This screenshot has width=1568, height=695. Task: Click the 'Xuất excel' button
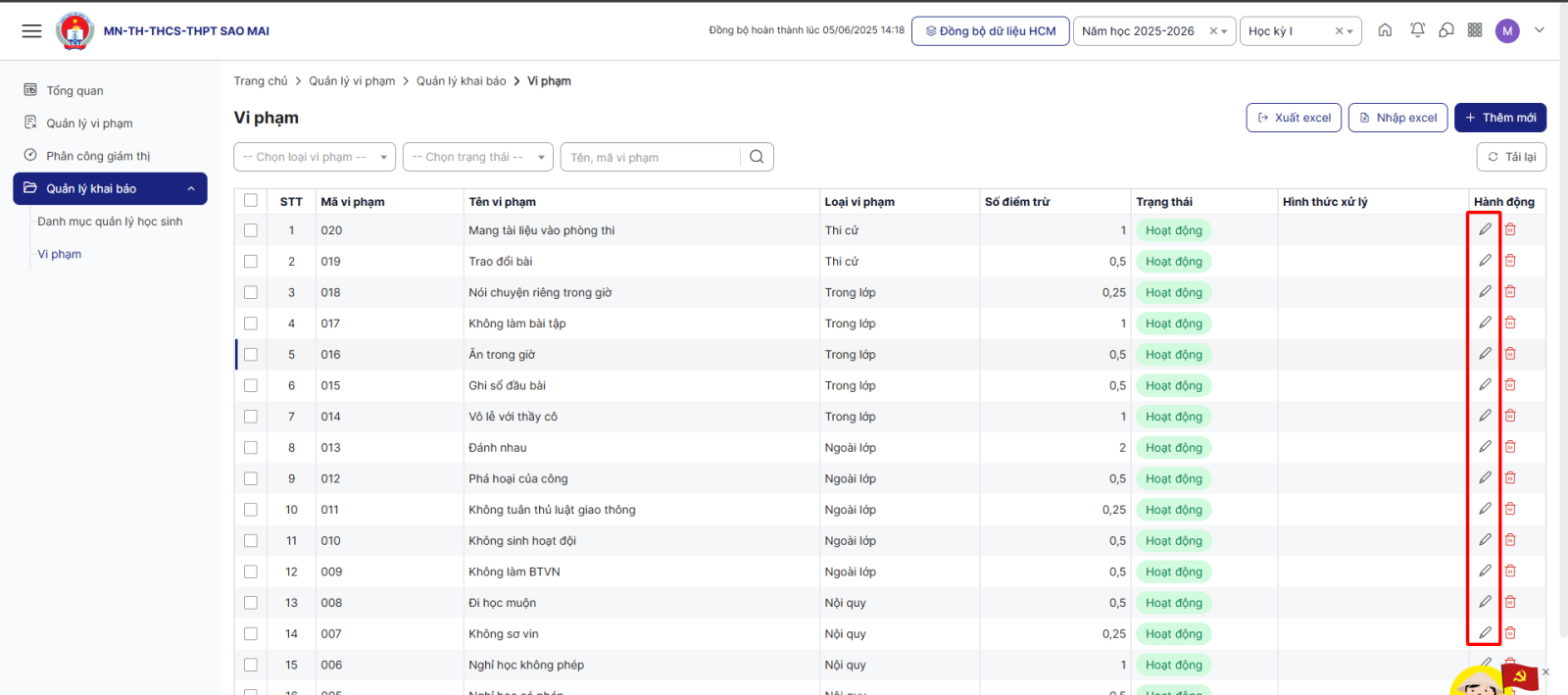tap(1294, 118)
